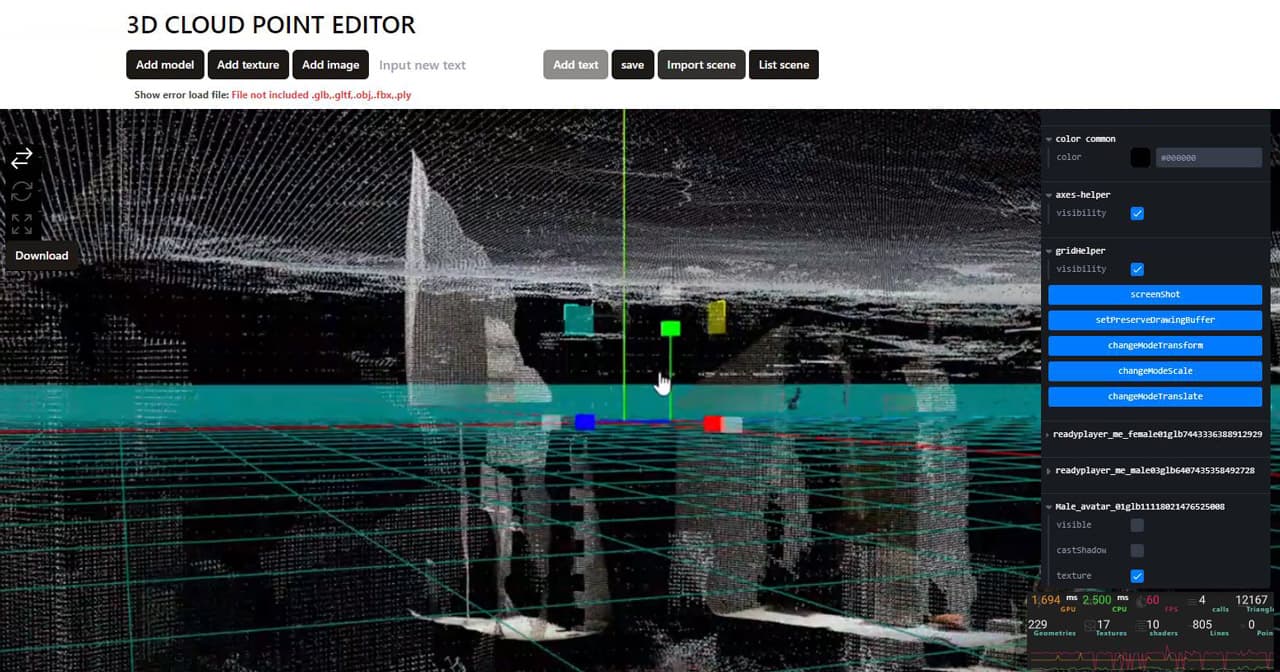
Task: Click the Add texture button
Action: (x=248, y=65)
